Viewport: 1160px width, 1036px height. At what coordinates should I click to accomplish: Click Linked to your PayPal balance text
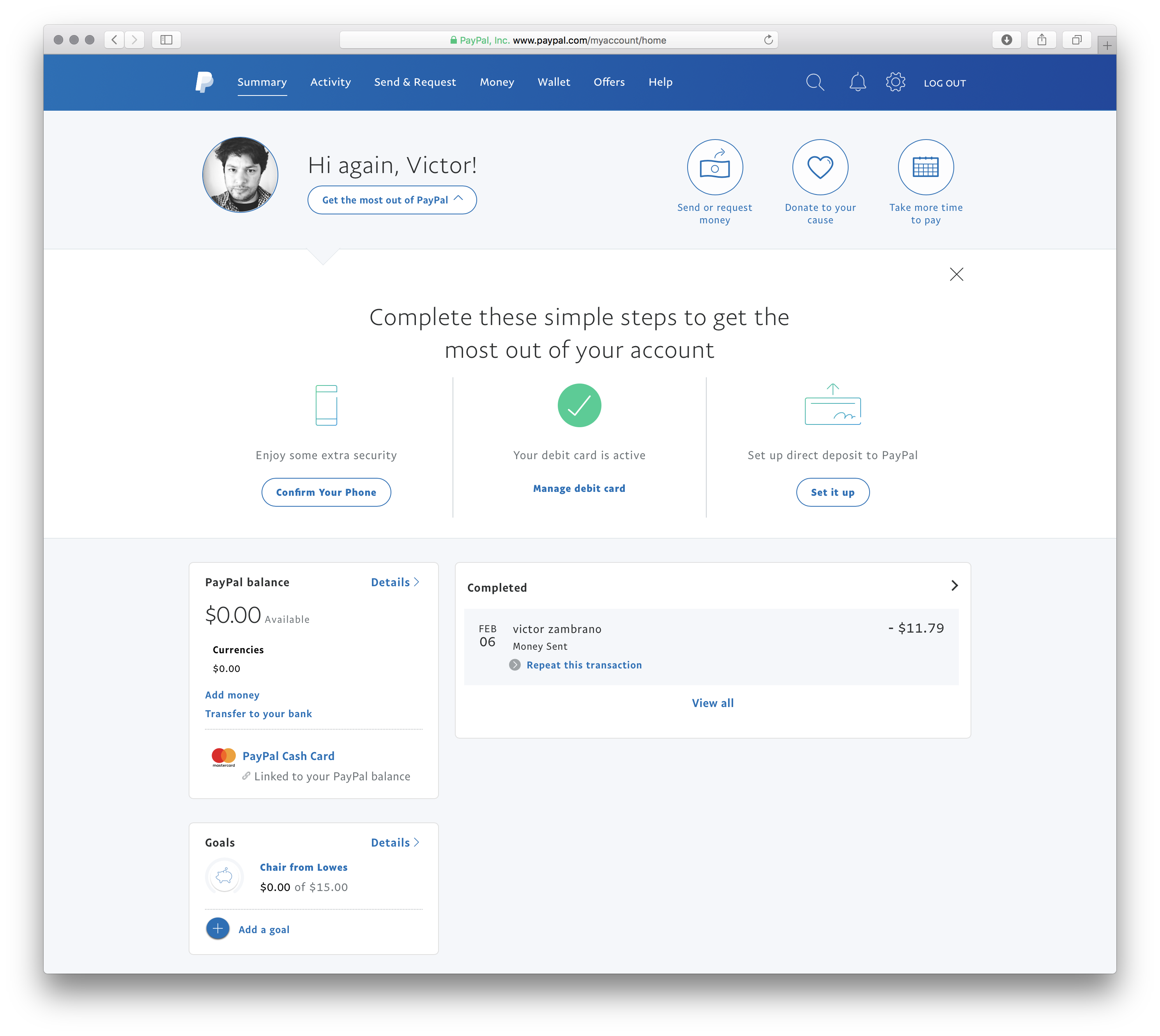point(332,776)
